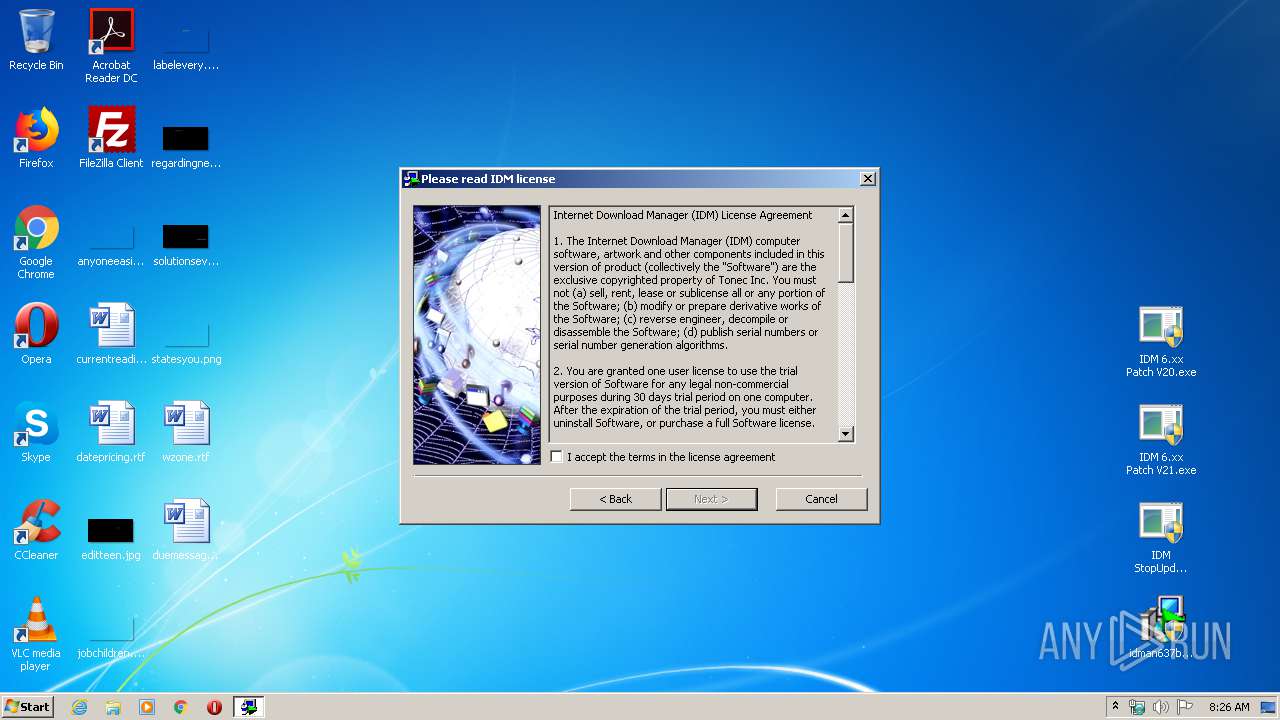
Task: Show hidden tray icons arrow
Action: [1115, 706]
